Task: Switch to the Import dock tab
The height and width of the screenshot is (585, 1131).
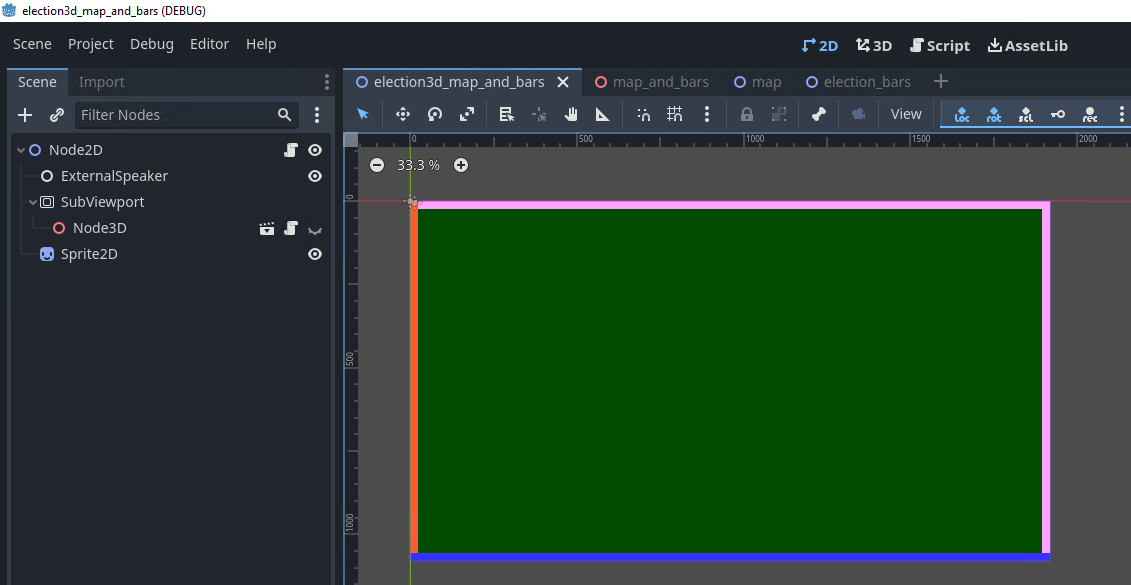Action: coord(102,82)
